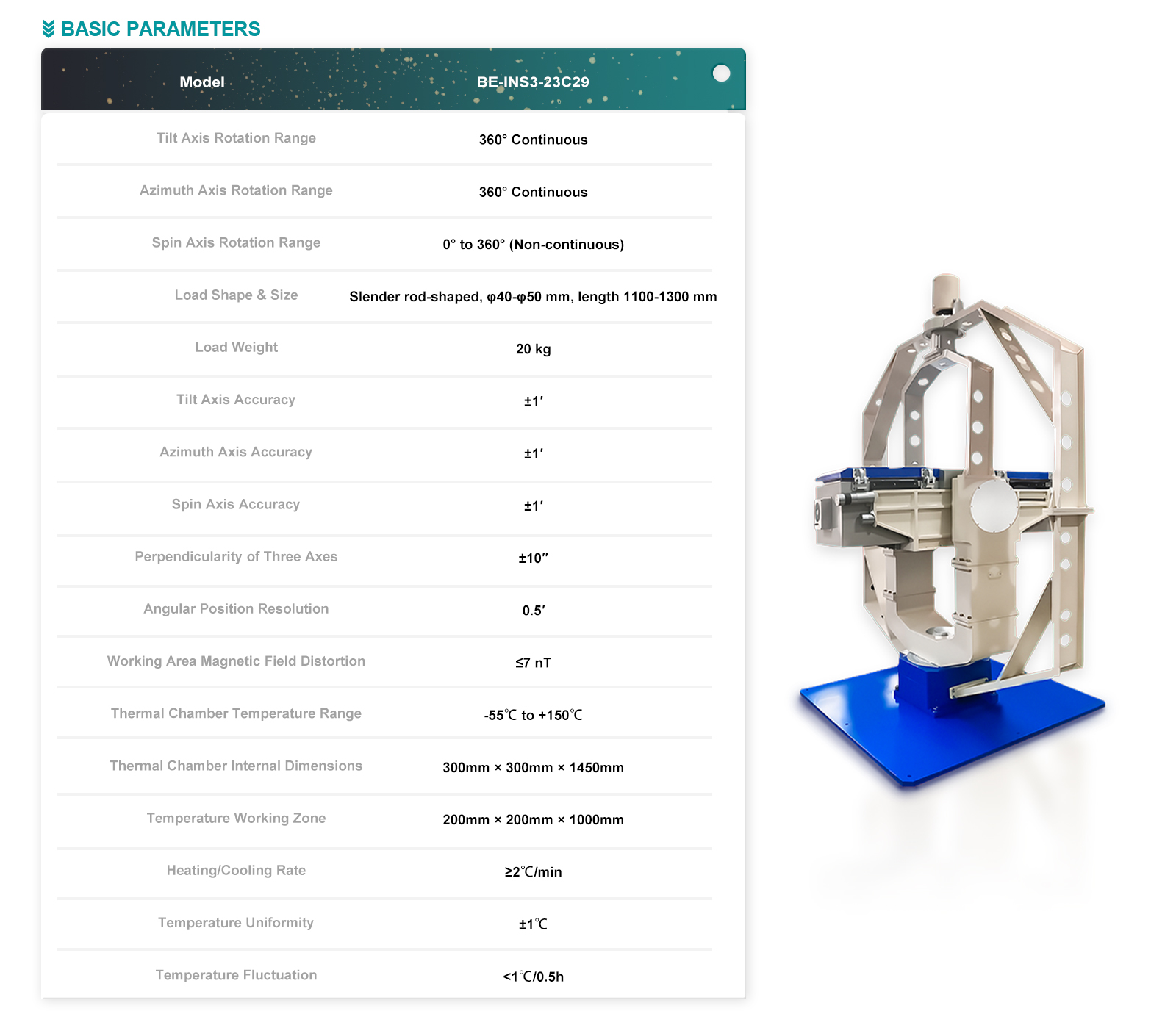Click the Spin Axis Accuracy label
Screen dimensions: 1176x1025
(x=236, y=505)
